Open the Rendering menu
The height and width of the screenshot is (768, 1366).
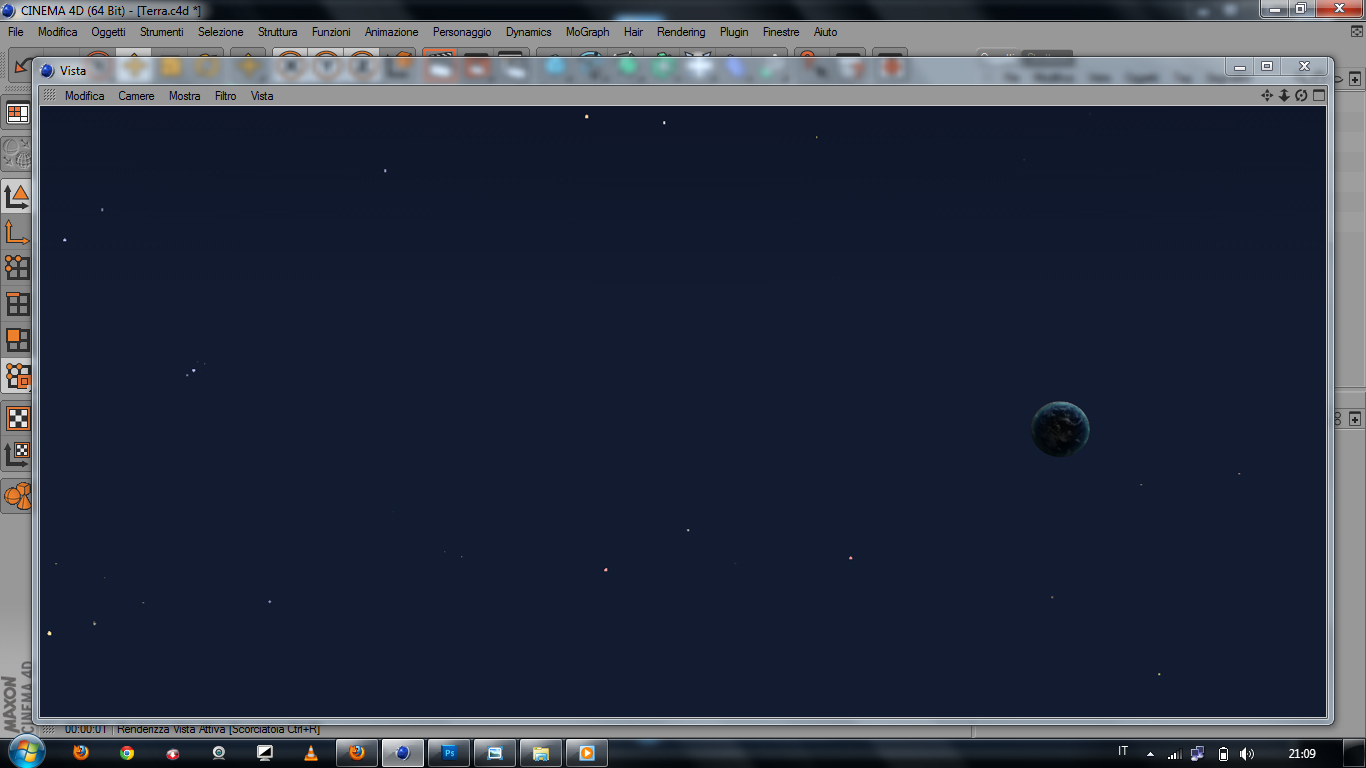681,32
